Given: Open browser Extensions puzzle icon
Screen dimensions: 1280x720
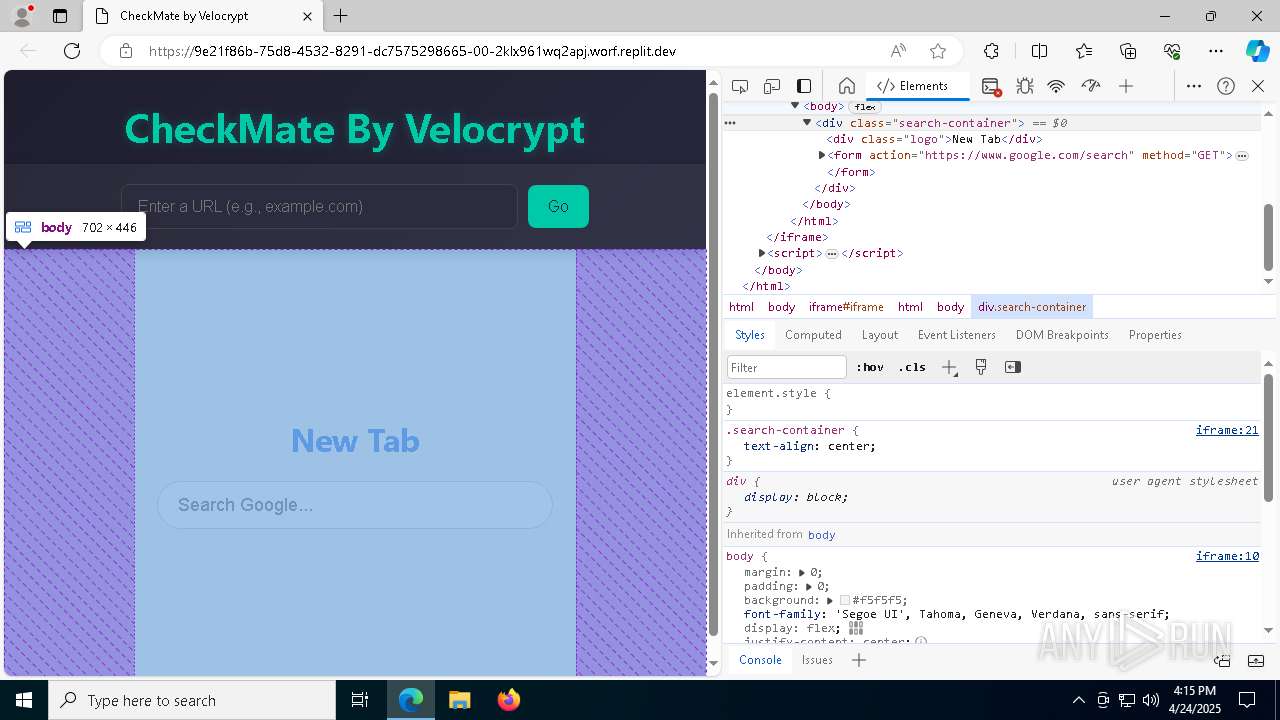Looking at the screenshot, I should pyautogui.click(x=991, y=51).
